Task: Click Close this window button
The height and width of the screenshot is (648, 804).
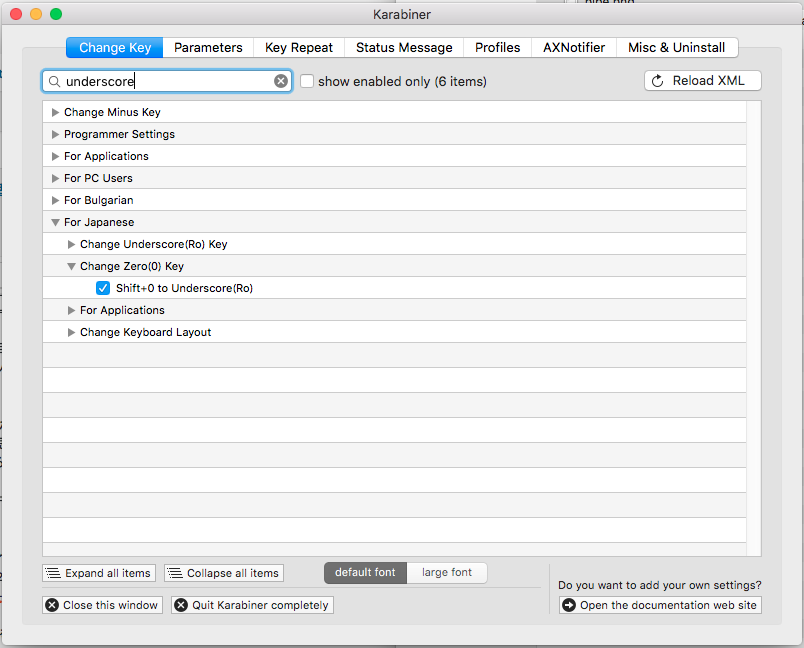Action: pos(103,605)
